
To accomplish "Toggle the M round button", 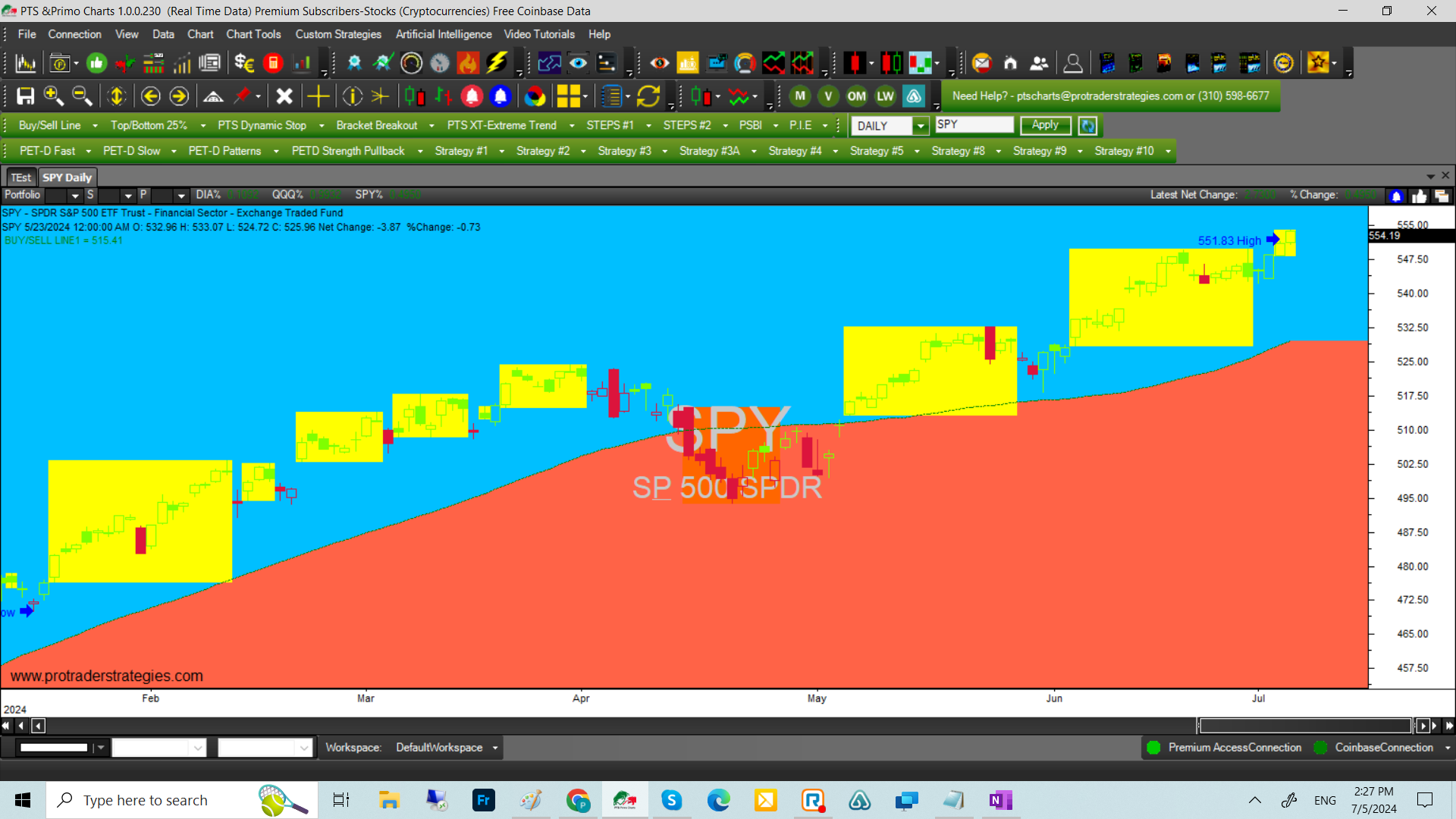I will 799,96.
